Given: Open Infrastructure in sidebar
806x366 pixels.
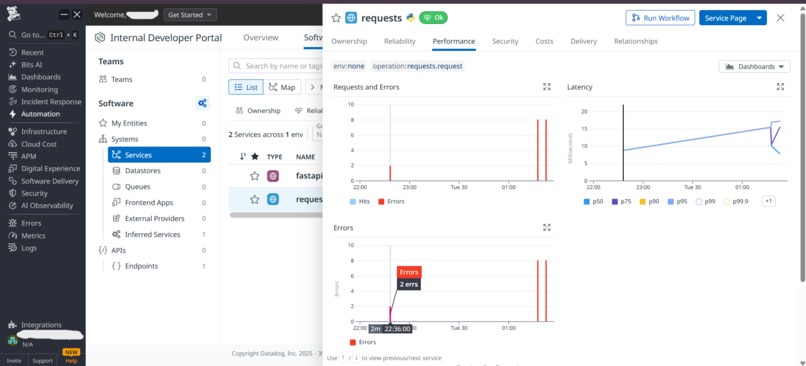Looking at the screenshot, I should coord(44,132).
